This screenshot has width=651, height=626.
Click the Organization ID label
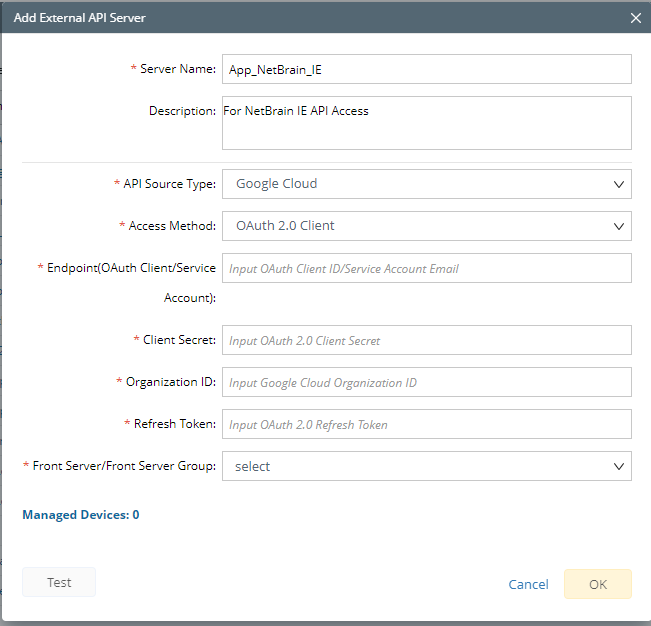(x=170, y=382)
